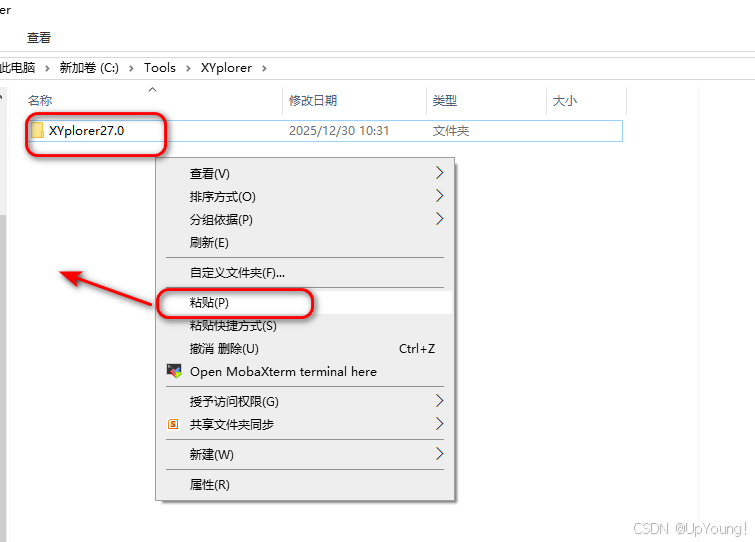Screen dimensions: 755x542
Task: Expand chevron after XYplorer breadcrumb
Action: [264, 68]
